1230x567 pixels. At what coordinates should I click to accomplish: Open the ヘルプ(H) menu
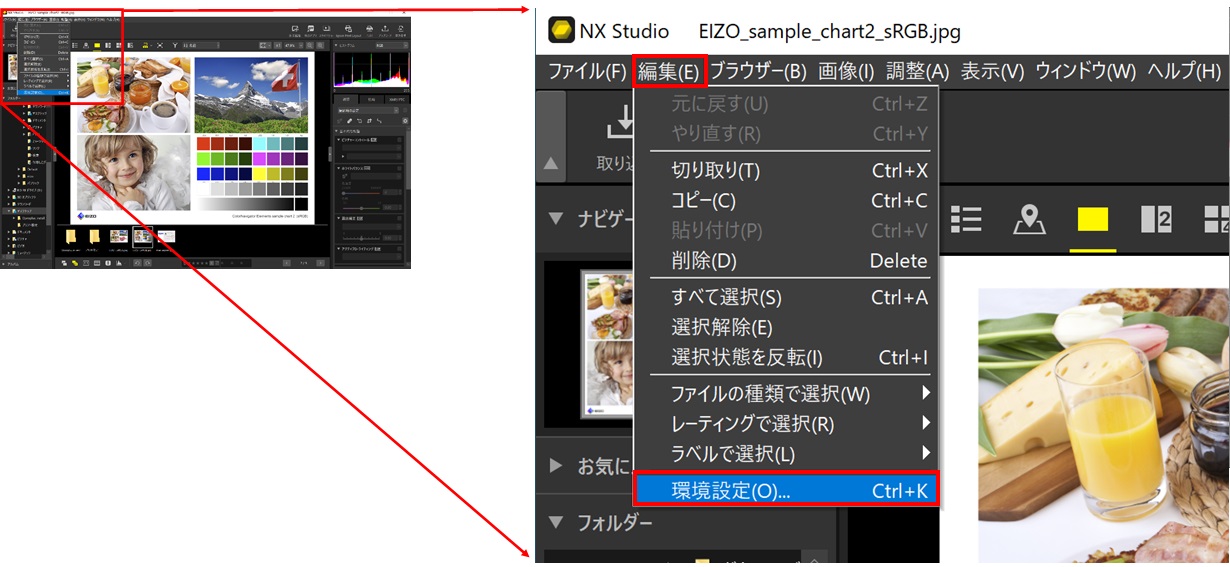point(1184,71)
